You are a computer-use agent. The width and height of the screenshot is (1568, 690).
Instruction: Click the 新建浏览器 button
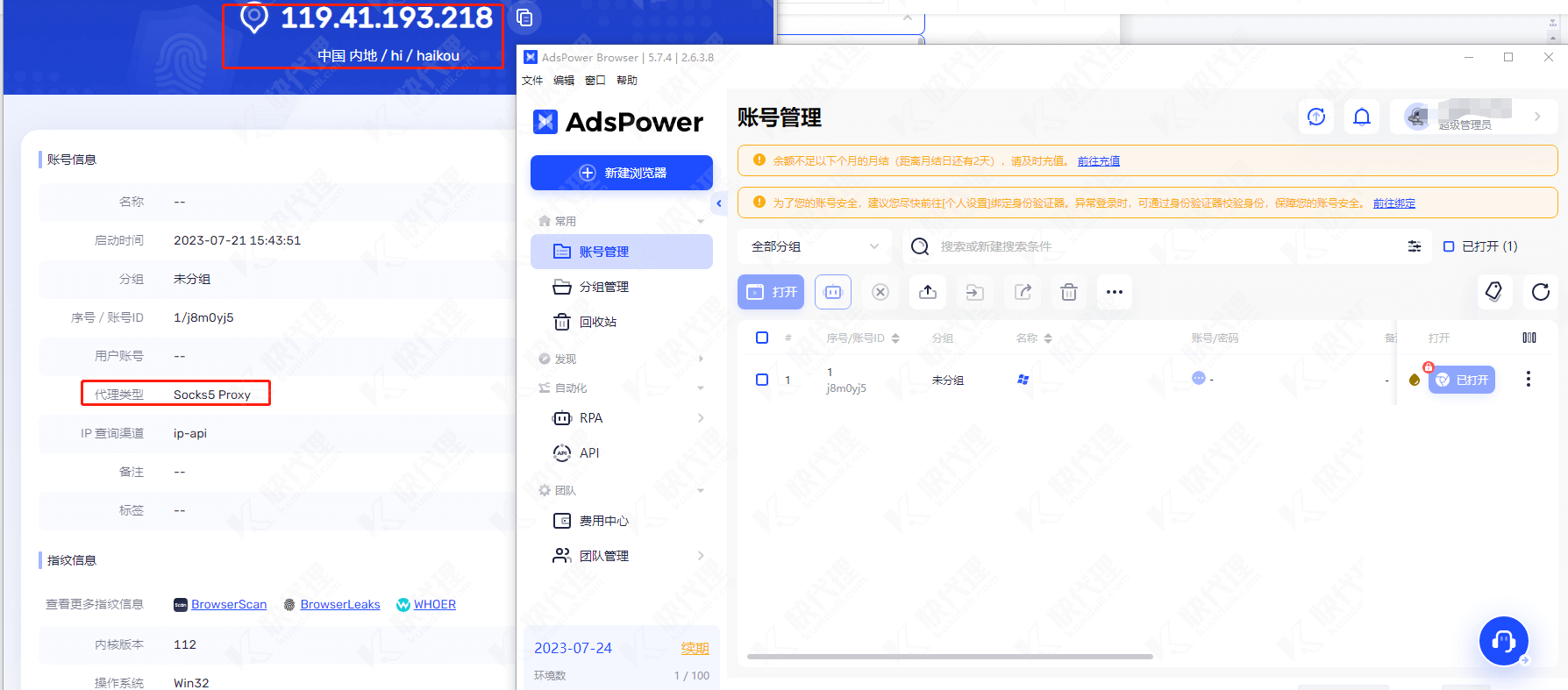pyautogui.click(x=621, y=173)
